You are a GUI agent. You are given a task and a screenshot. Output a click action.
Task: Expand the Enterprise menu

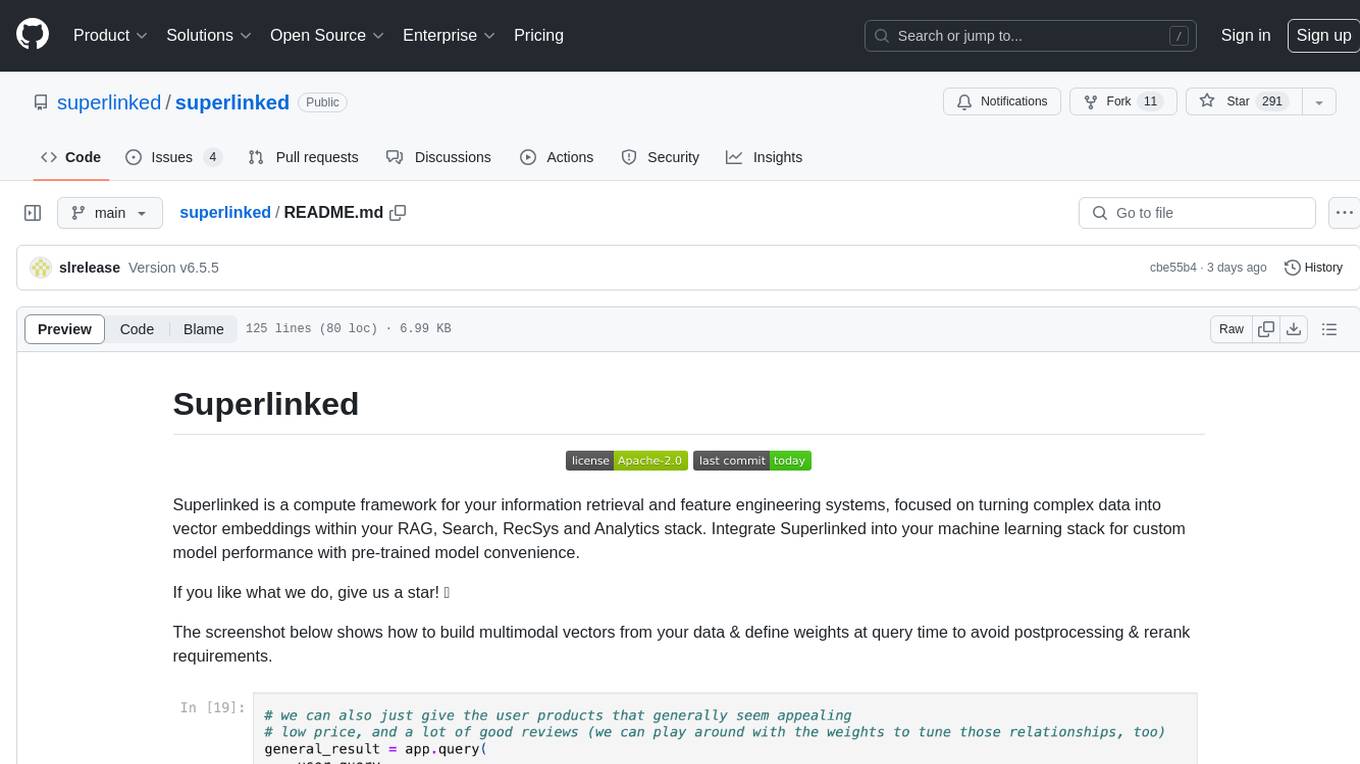click(449, 35)
